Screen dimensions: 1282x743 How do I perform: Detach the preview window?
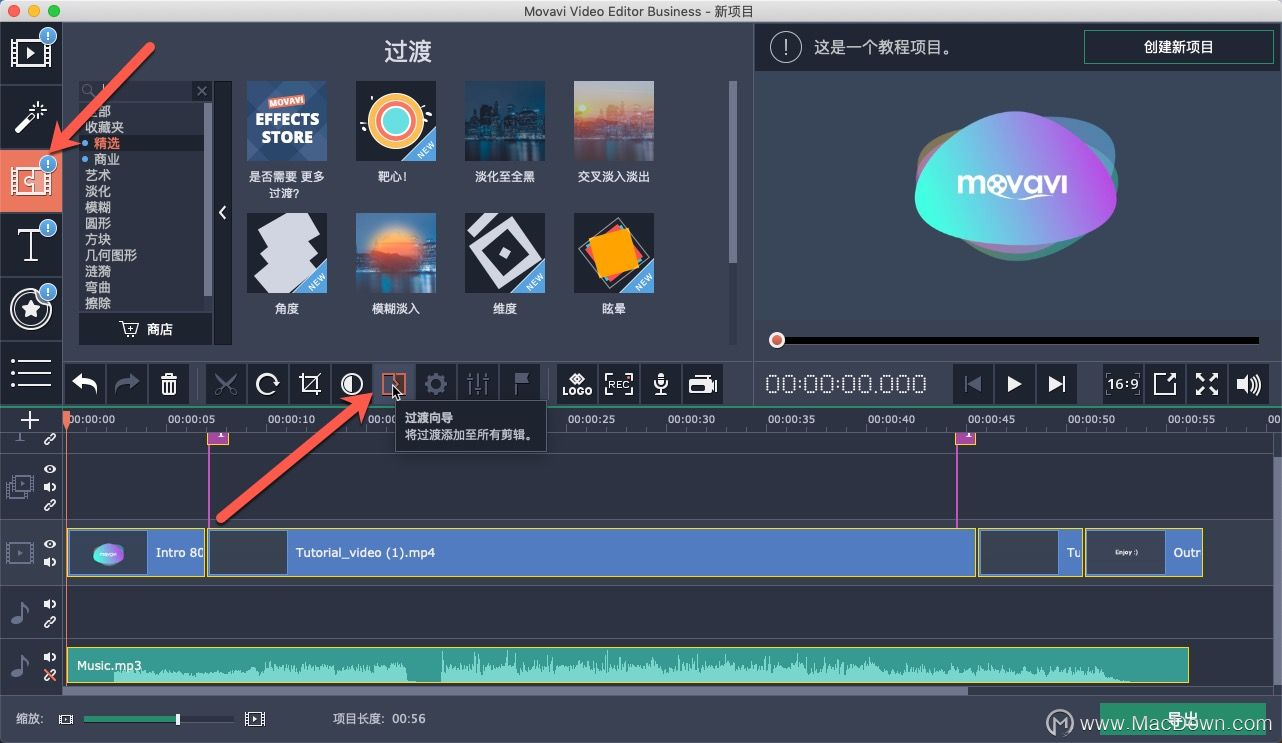[x=1165, y=384]
